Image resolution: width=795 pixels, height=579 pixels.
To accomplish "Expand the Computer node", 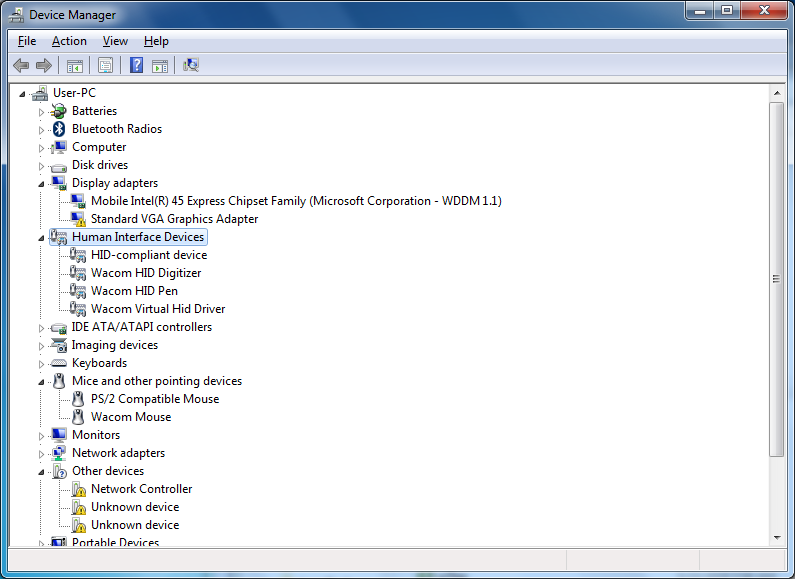I will coord(42,148).
